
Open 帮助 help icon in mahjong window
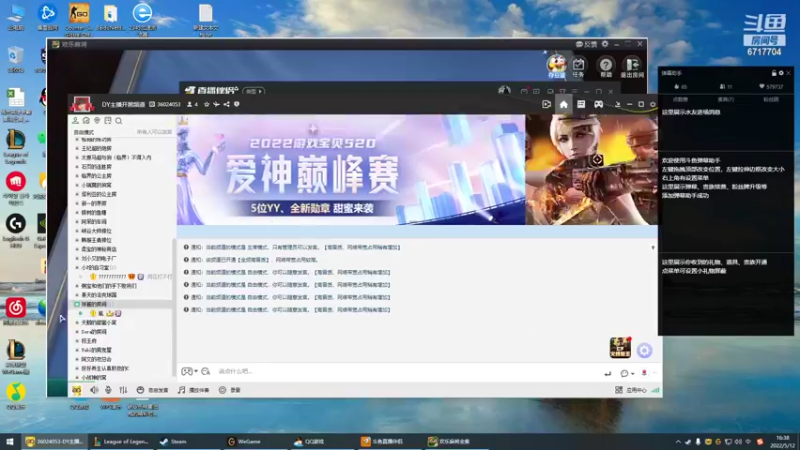[x=606, y=67]
